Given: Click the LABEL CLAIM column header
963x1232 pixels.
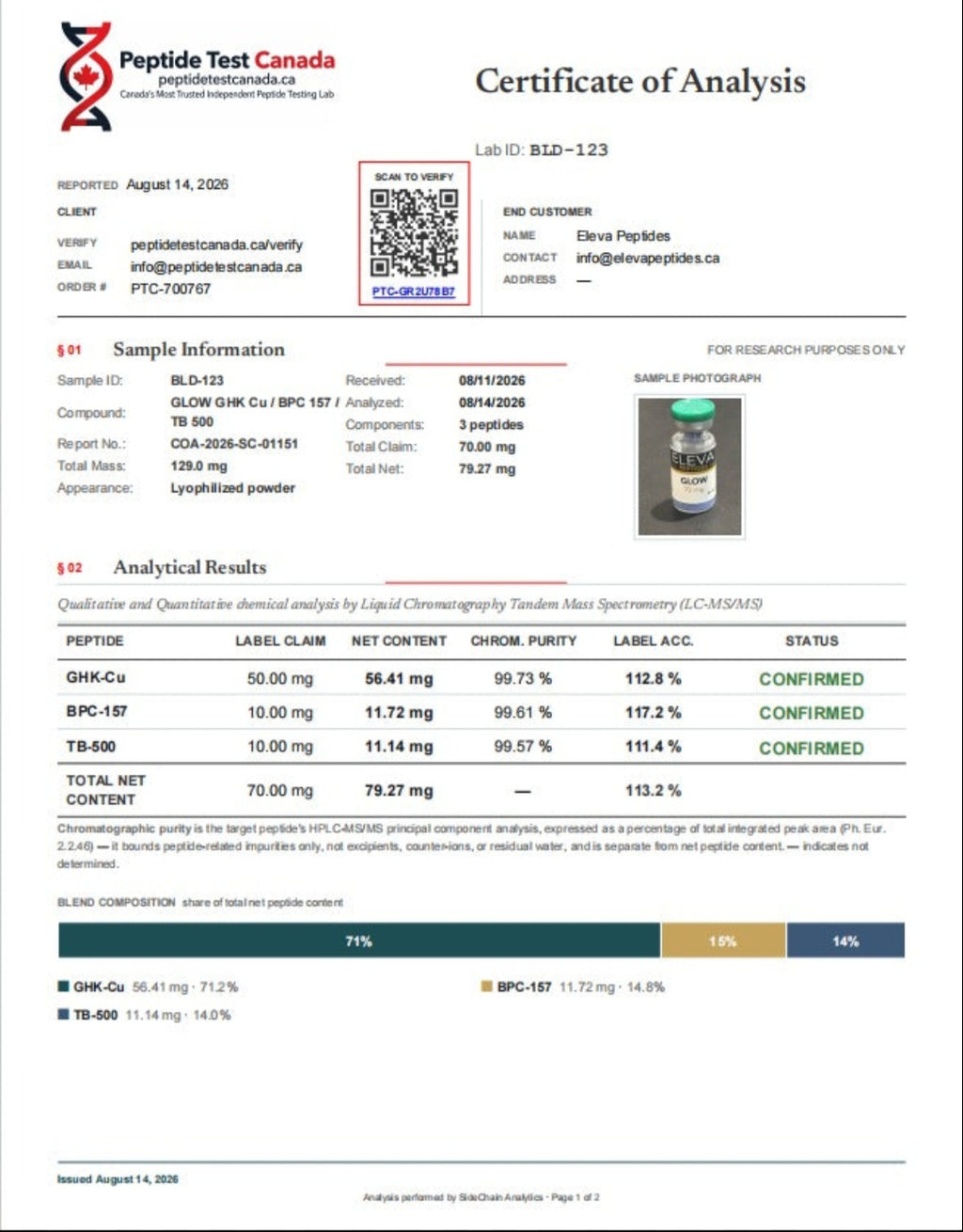Looking at the screenshot, I should (x=280, y=640).
